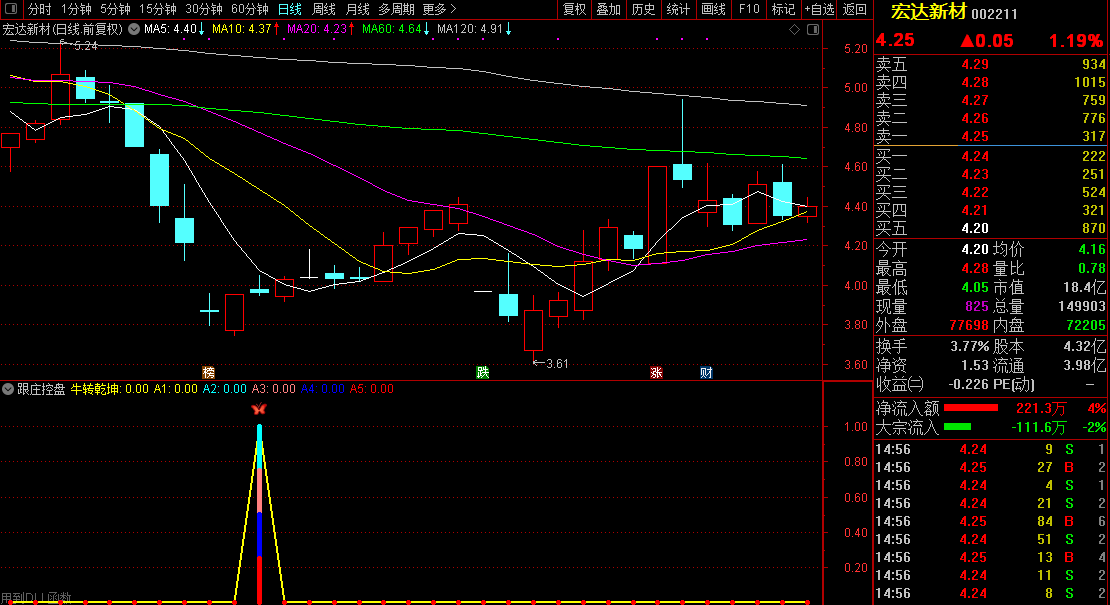Viewport: 1110px width, 605px height.
Task: Click the orange 榜 event marker
Action: (x=208, y=372)
